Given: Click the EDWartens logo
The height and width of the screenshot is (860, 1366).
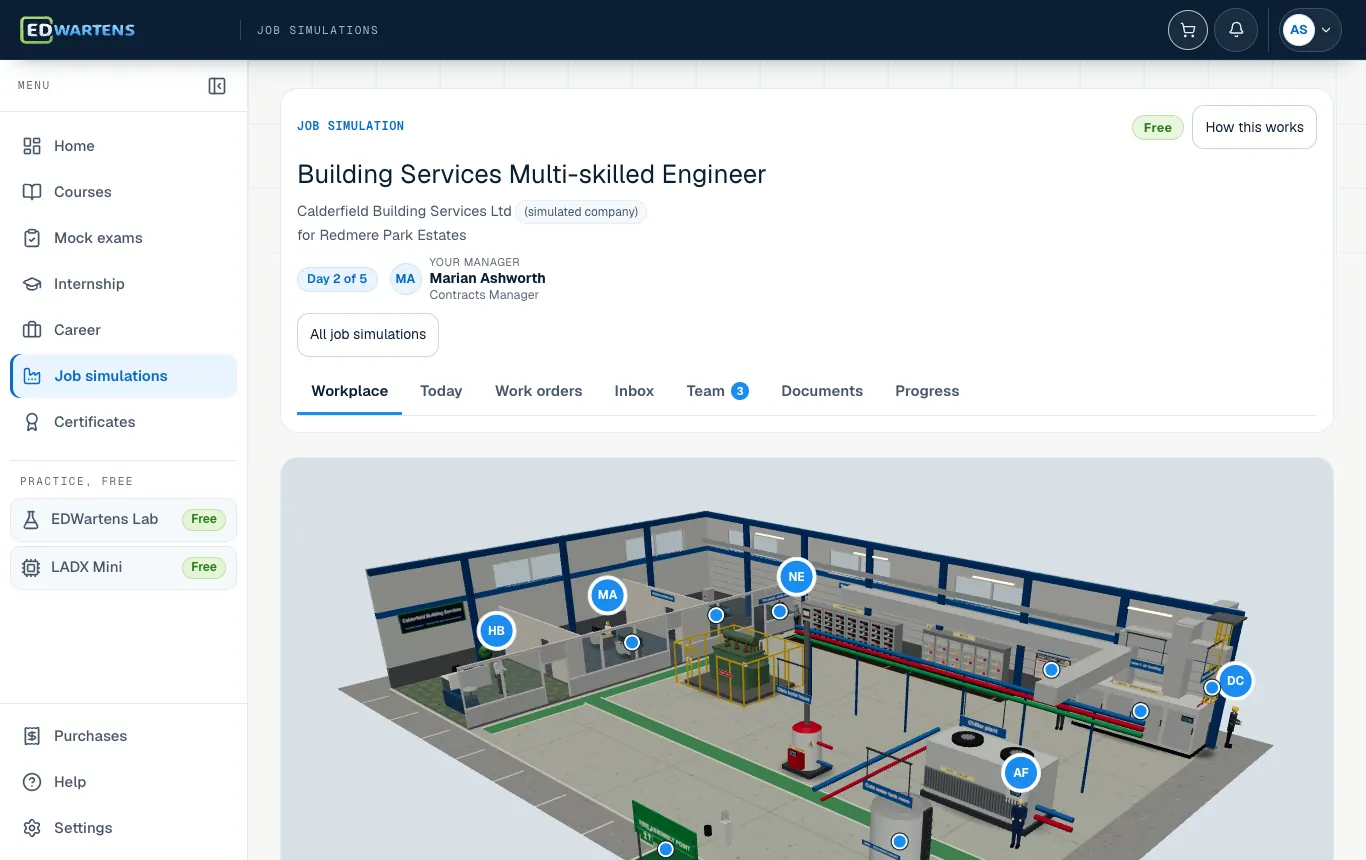Looking at the screenshot, I should click(78, 30).
